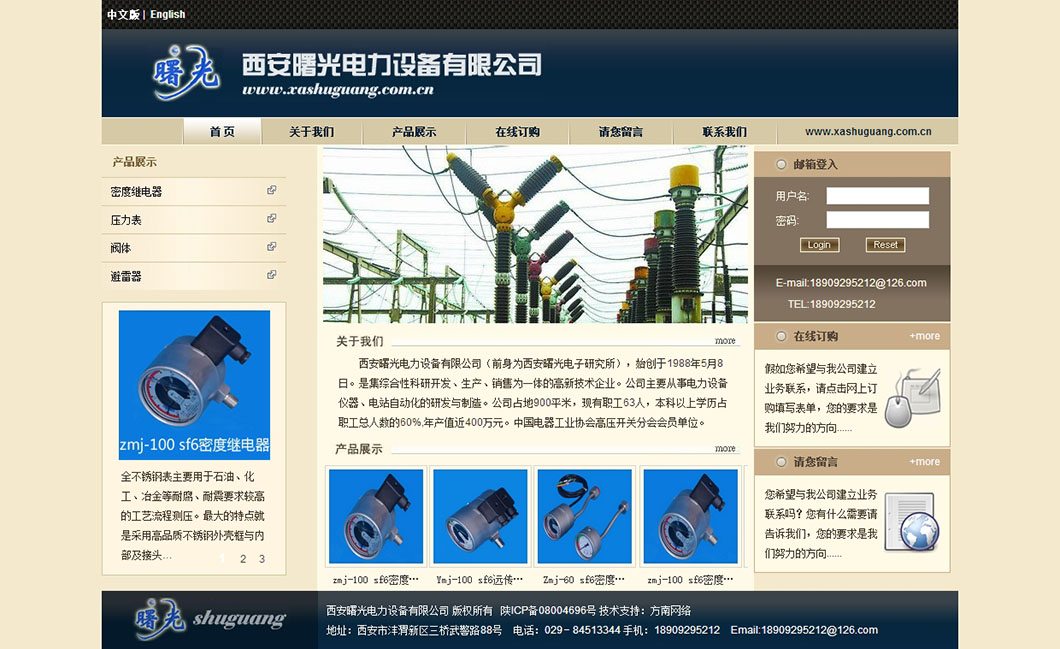Click 方南网络 tech support link in footer
1060x649 pixels.
[x=670, y=610]
